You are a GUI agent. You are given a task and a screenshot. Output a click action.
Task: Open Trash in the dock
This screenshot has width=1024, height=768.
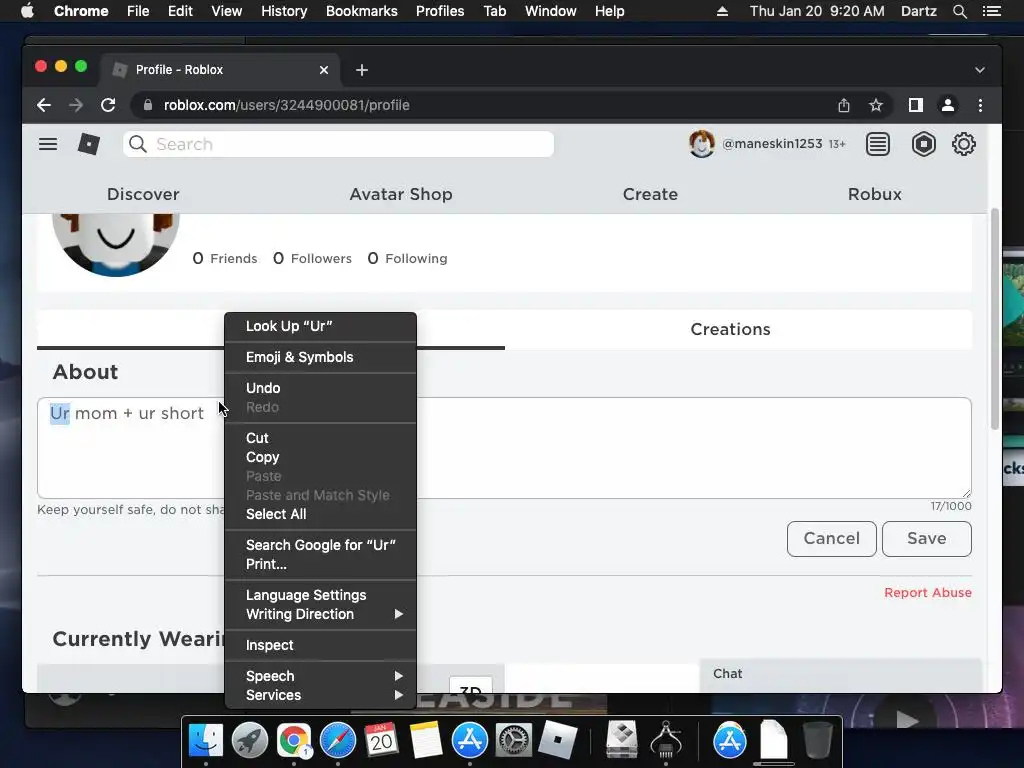point(817,740)
